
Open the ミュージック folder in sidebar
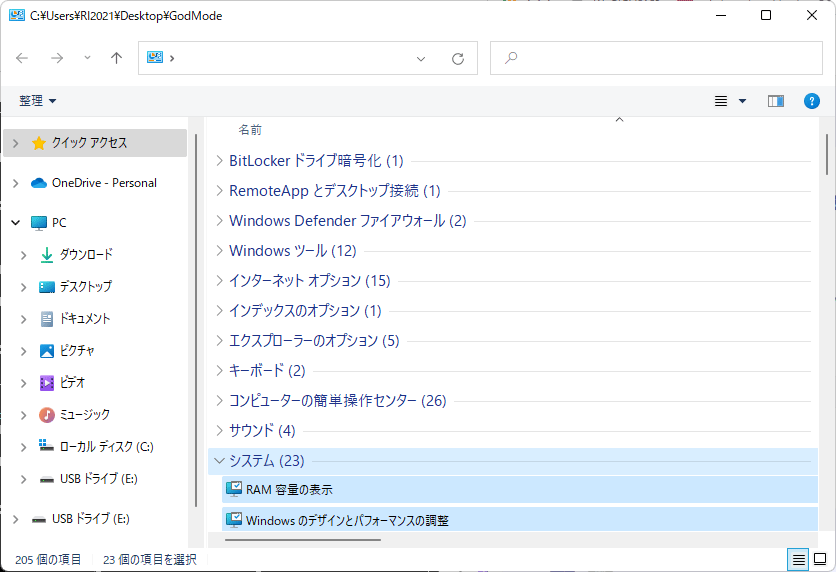click(85, 415)
